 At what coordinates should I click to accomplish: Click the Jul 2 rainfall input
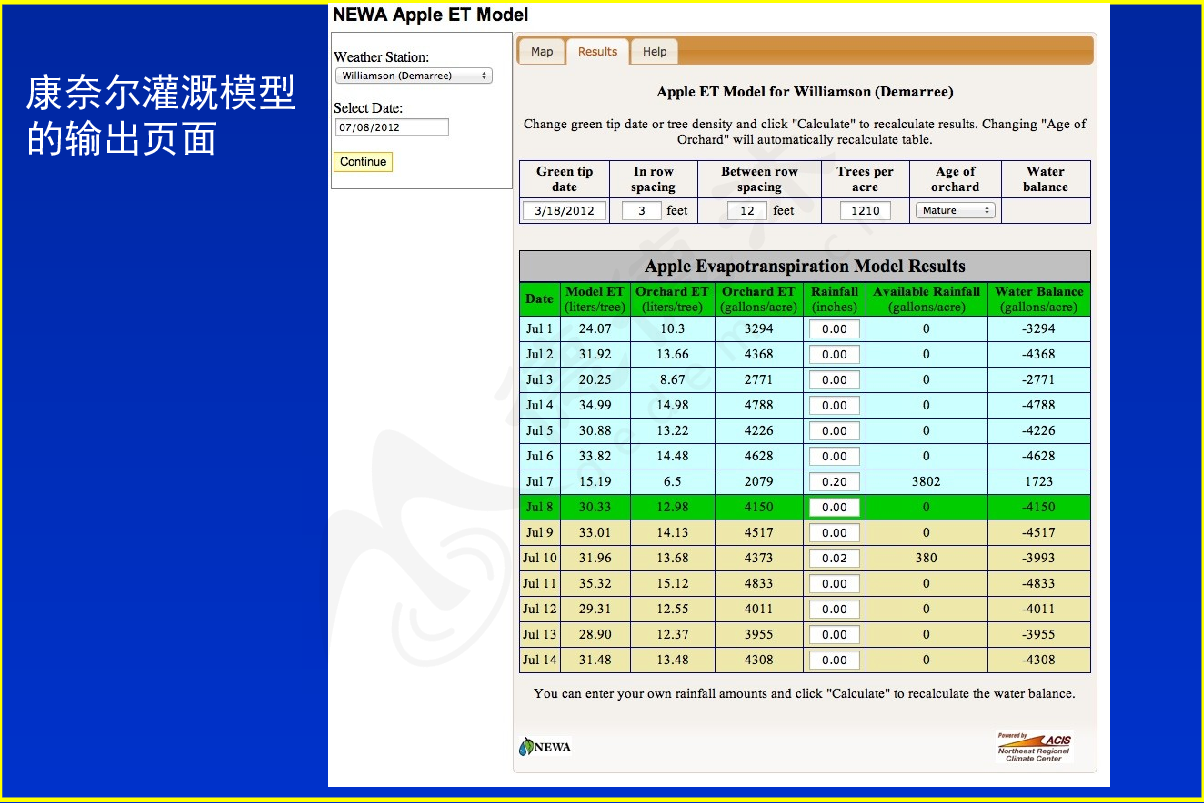click(x=834, y=354)
